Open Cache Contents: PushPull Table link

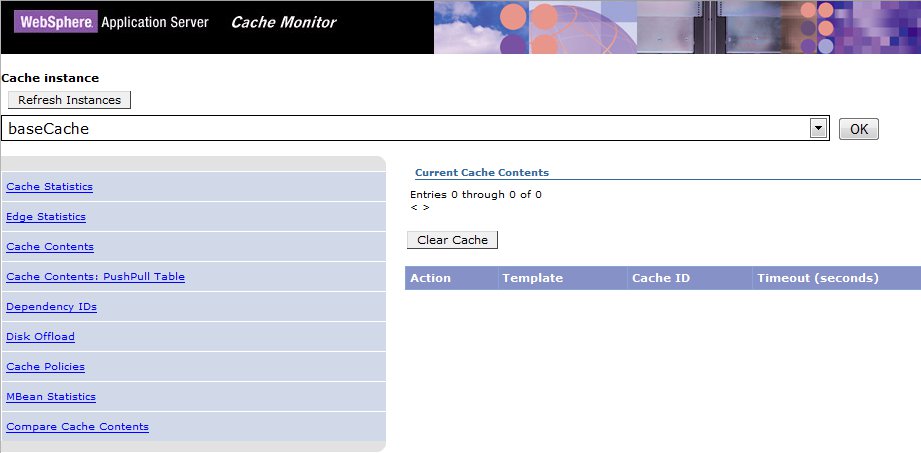pyautogui.click(x=96, y=277)
